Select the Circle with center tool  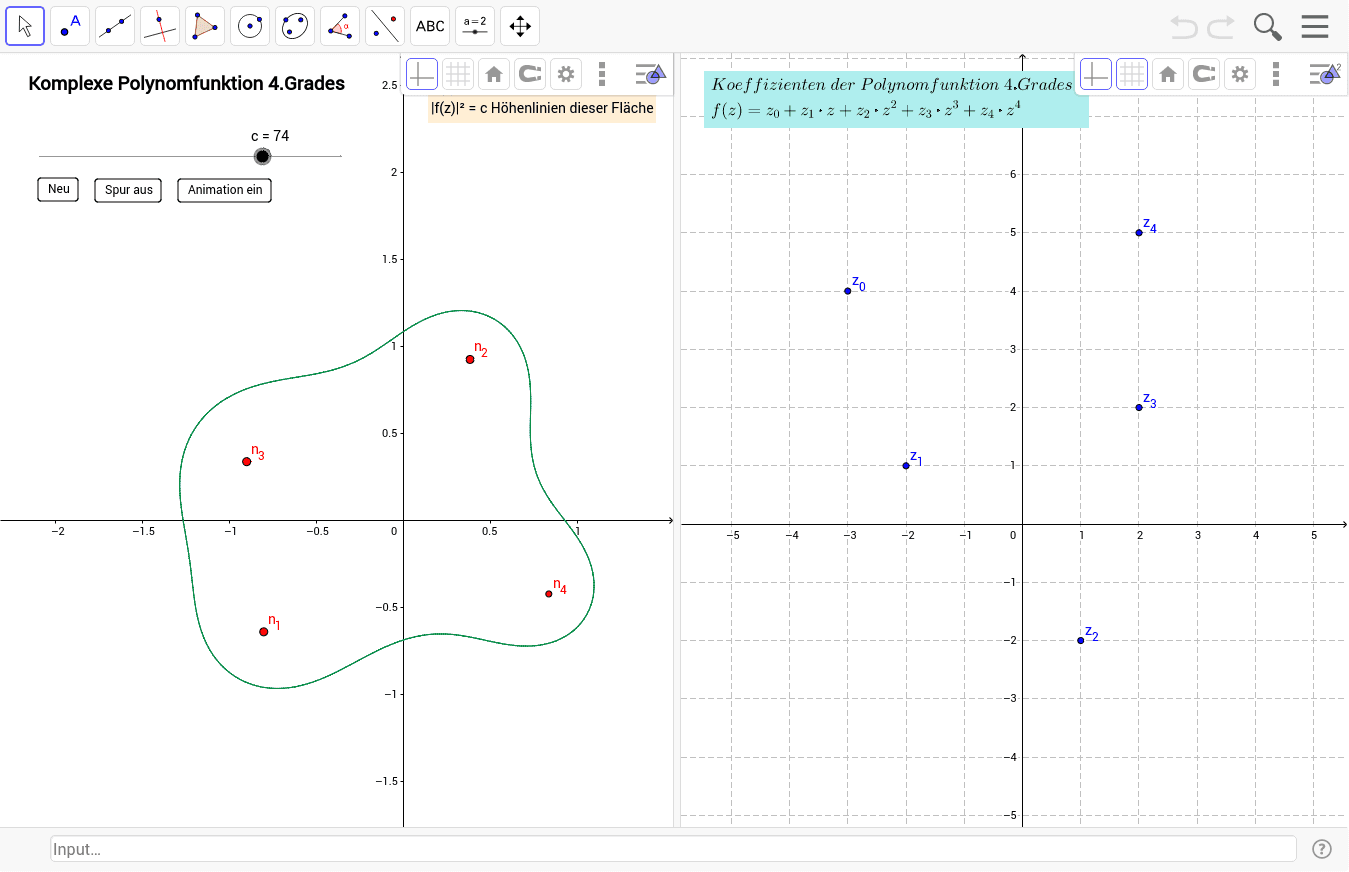[250, 26]
